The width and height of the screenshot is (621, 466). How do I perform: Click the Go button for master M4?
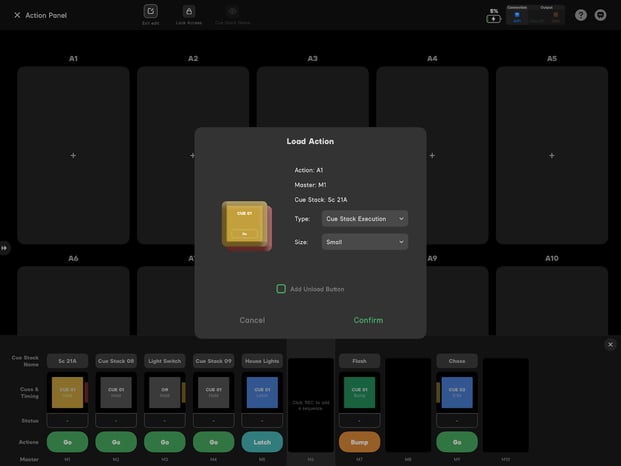pyautogui.click(x=213, y=442)
